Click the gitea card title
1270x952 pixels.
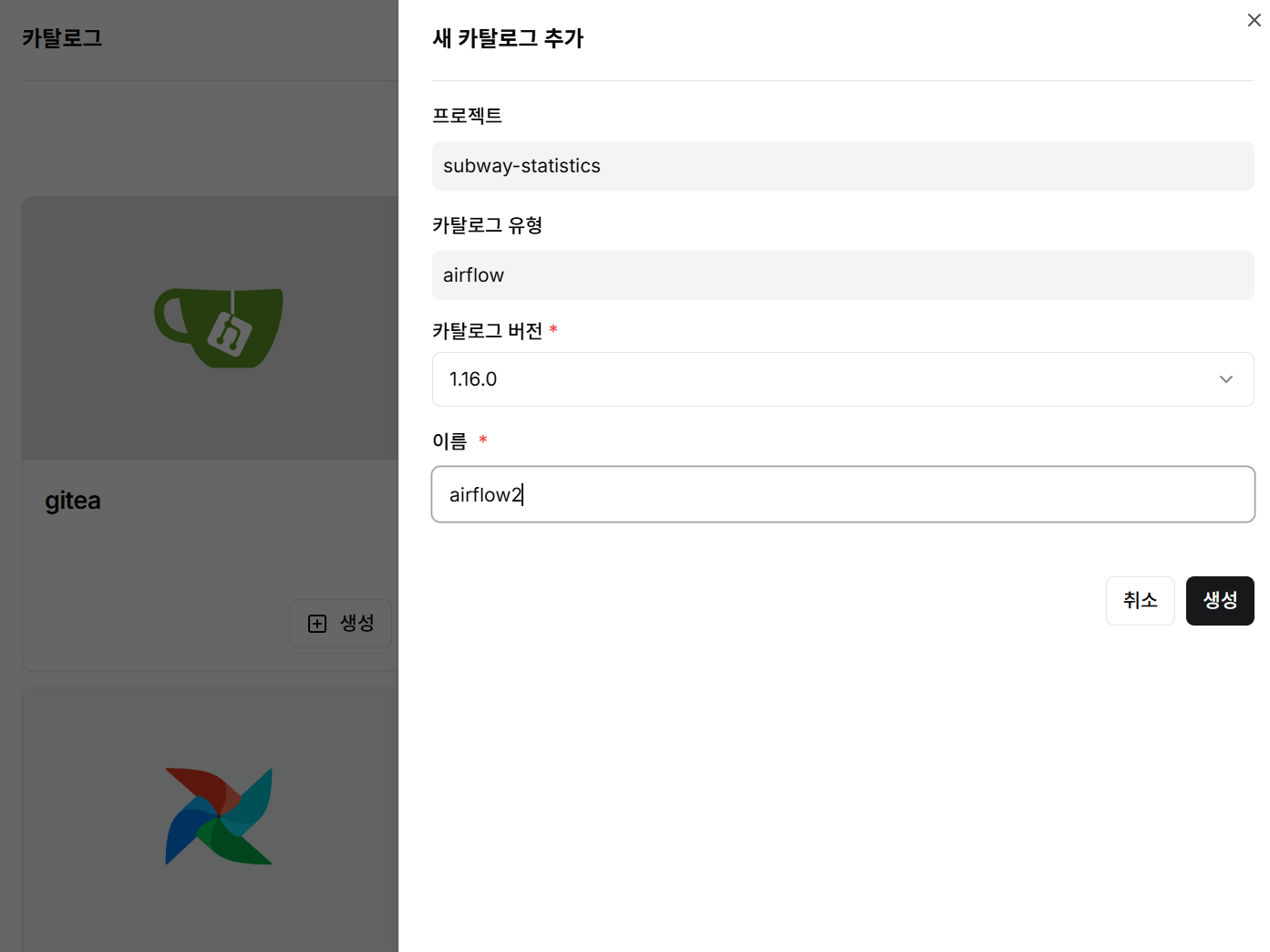(x=73, y=501)
